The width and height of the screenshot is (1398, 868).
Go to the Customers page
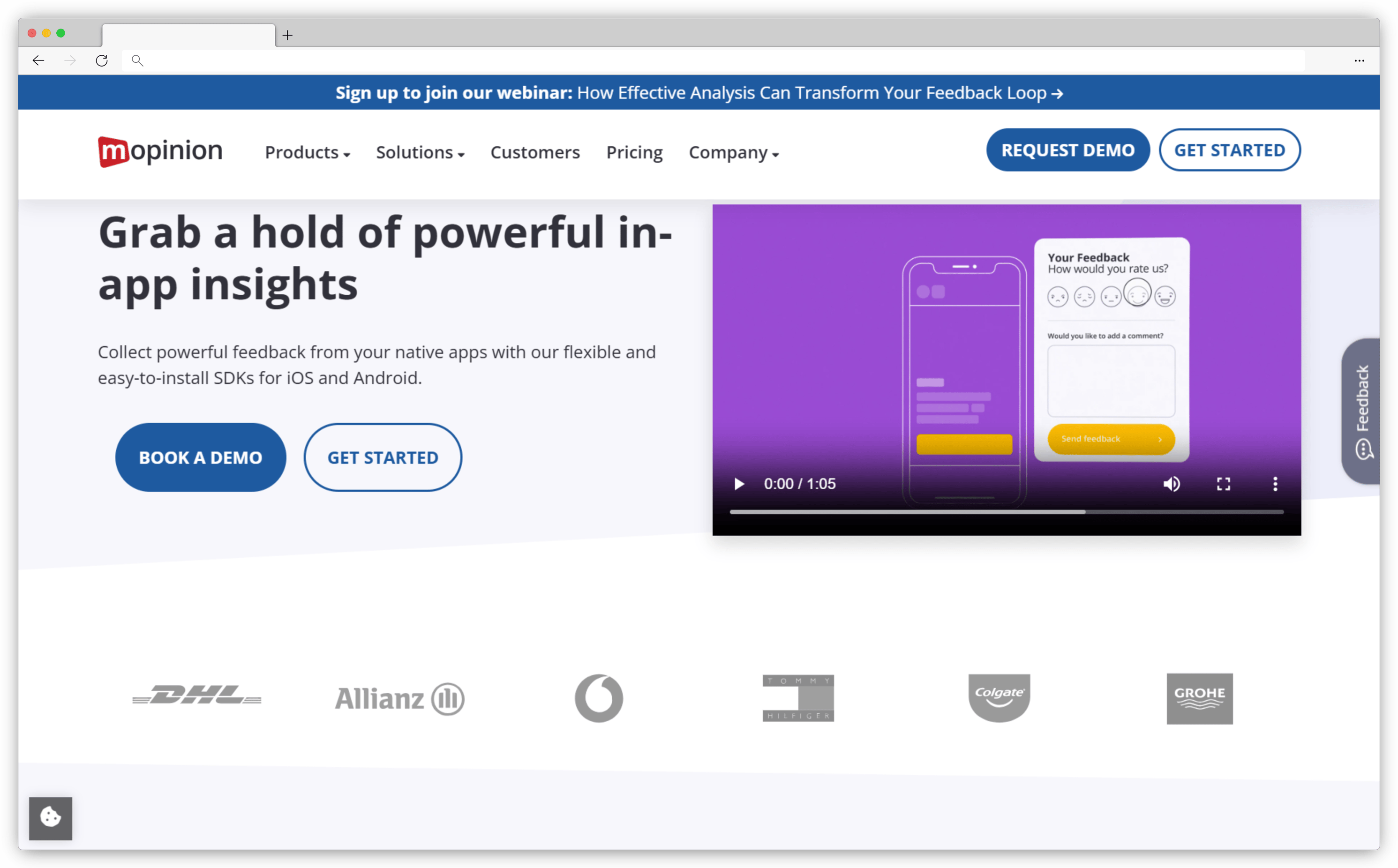coord(534,153)
